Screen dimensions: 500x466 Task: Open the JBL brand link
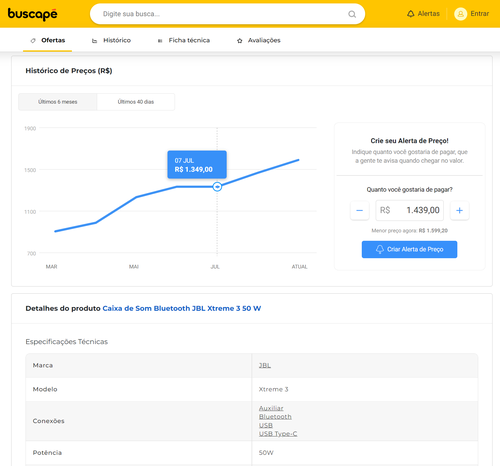pyautogui.click(x=265, y=365)
